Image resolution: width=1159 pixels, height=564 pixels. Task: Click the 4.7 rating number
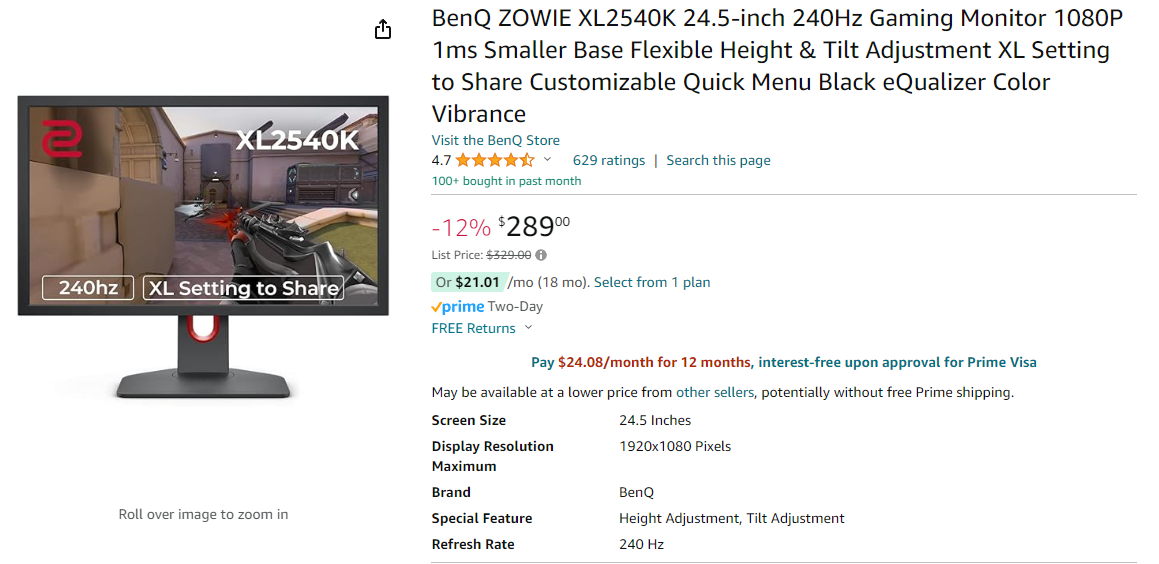pos(441,160)
